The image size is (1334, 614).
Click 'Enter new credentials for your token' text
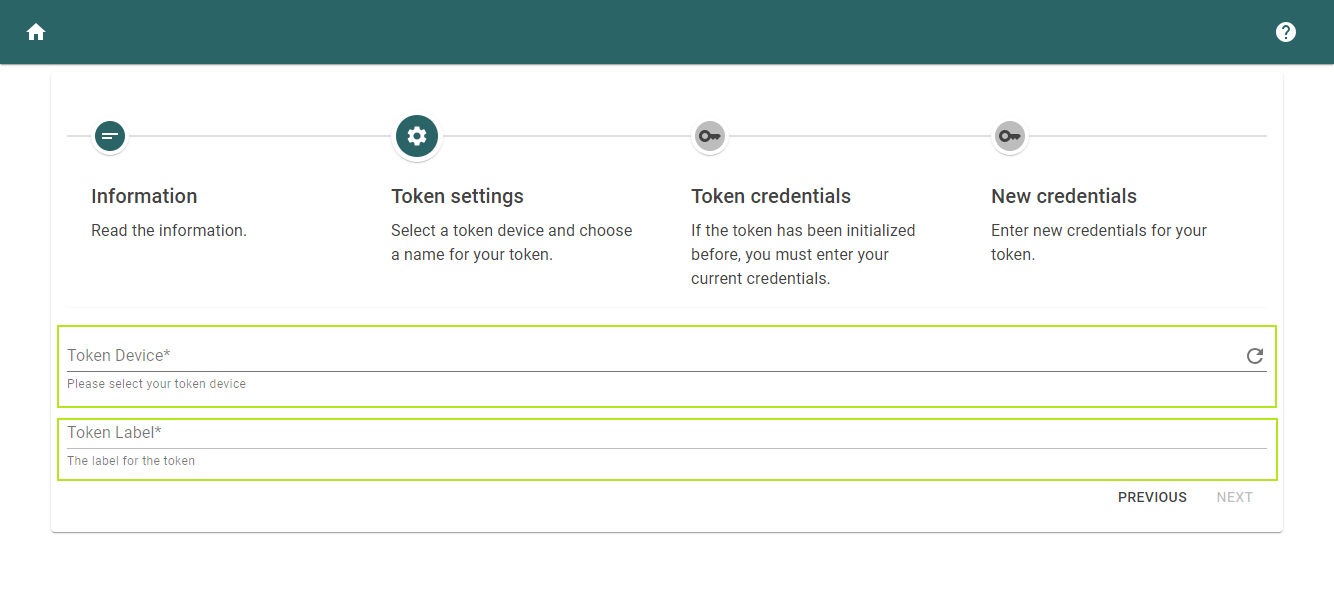click(1099, 242)
